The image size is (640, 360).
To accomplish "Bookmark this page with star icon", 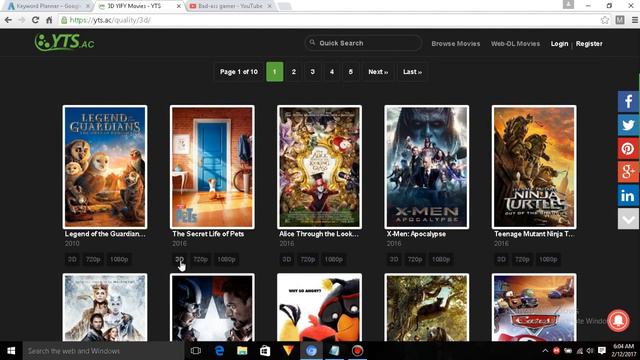I will (604, 20).
